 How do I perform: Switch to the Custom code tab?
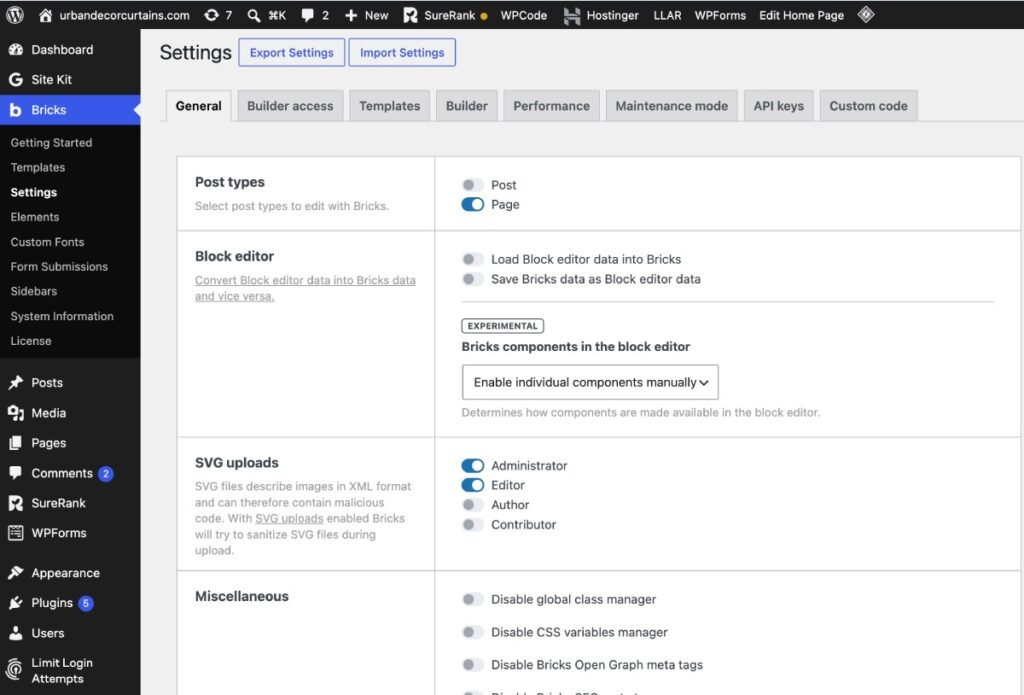[x=868, y=106]
